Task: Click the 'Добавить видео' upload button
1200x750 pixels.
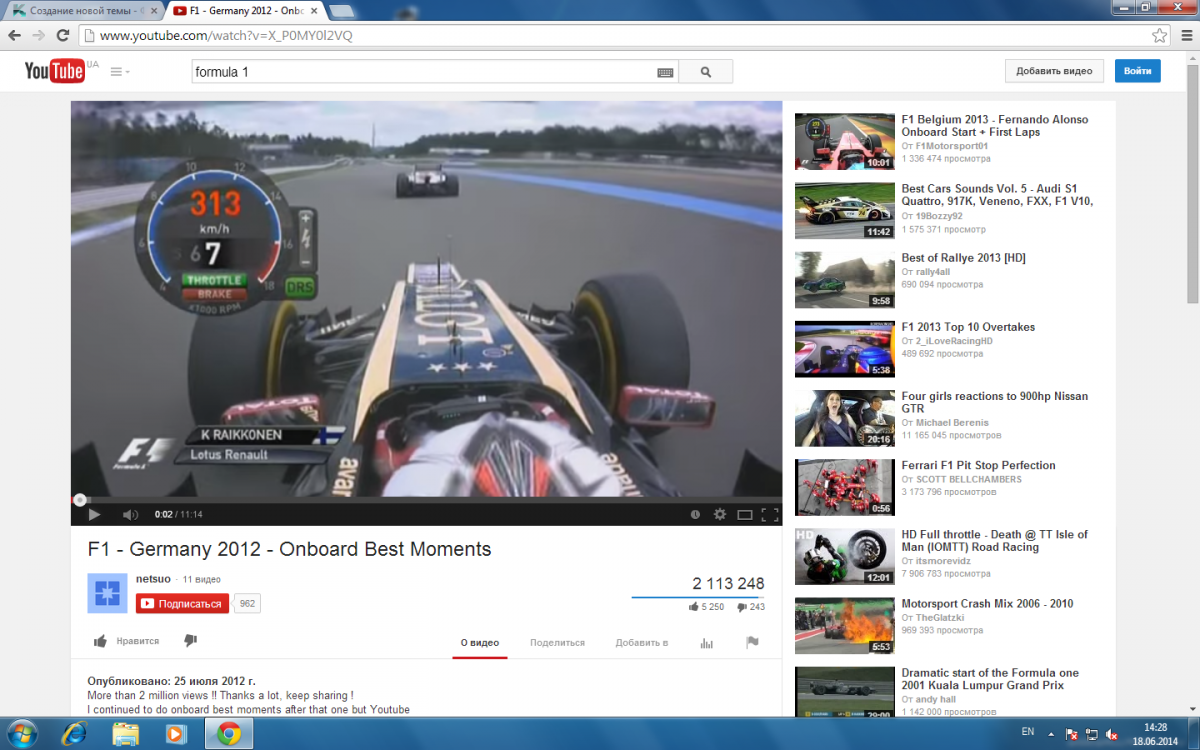Action: 1054,71
